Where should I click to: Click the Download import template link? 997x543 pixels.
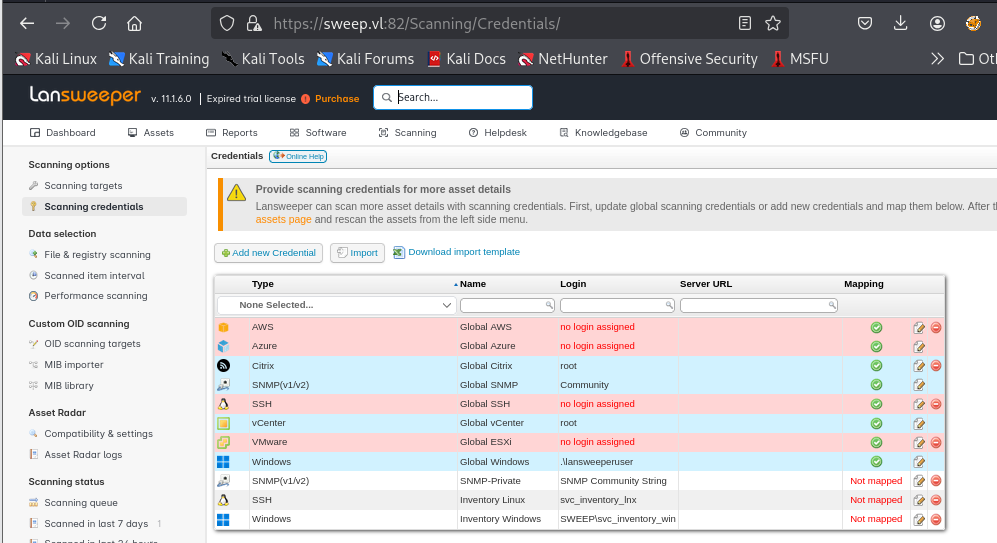click(463, 252)
